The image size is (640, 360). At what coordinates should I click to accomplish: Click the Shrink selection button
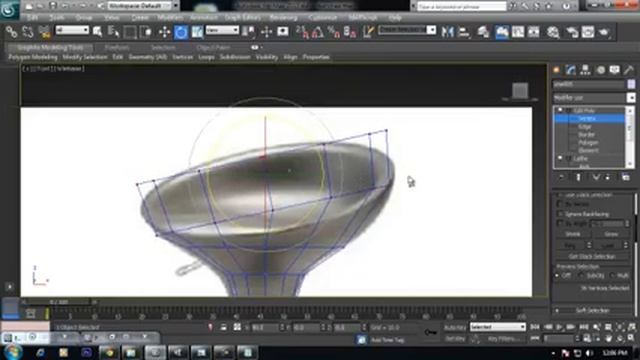coord(573,234)
